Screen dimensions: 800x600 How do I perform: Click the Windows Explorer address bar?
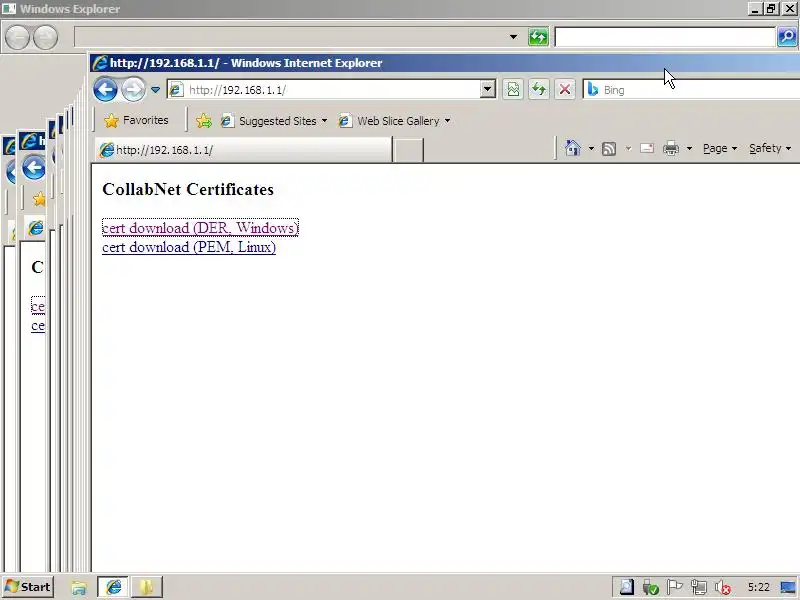point(291,37)
